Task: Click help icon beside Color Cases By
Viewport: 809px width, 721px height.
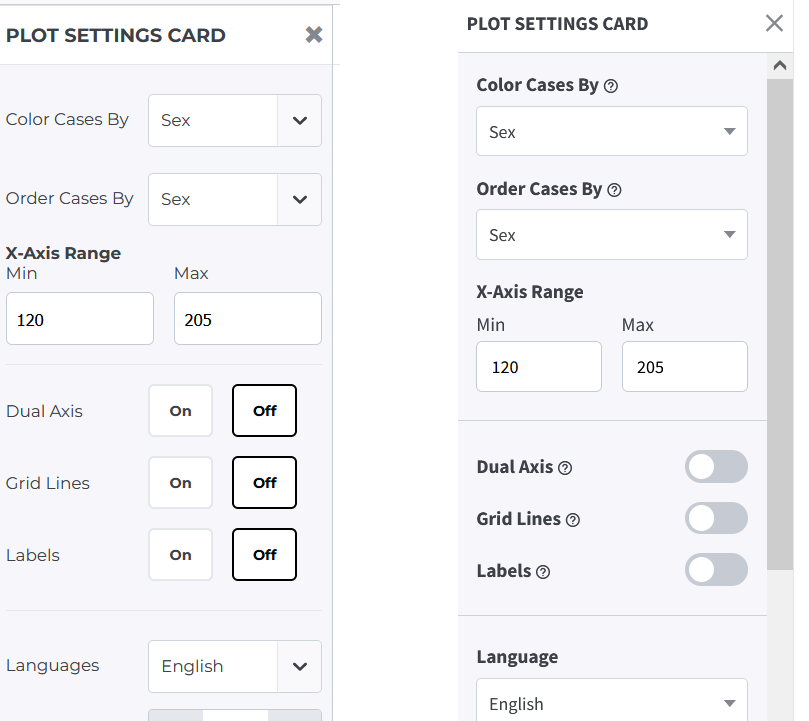Action: [611, 86]
